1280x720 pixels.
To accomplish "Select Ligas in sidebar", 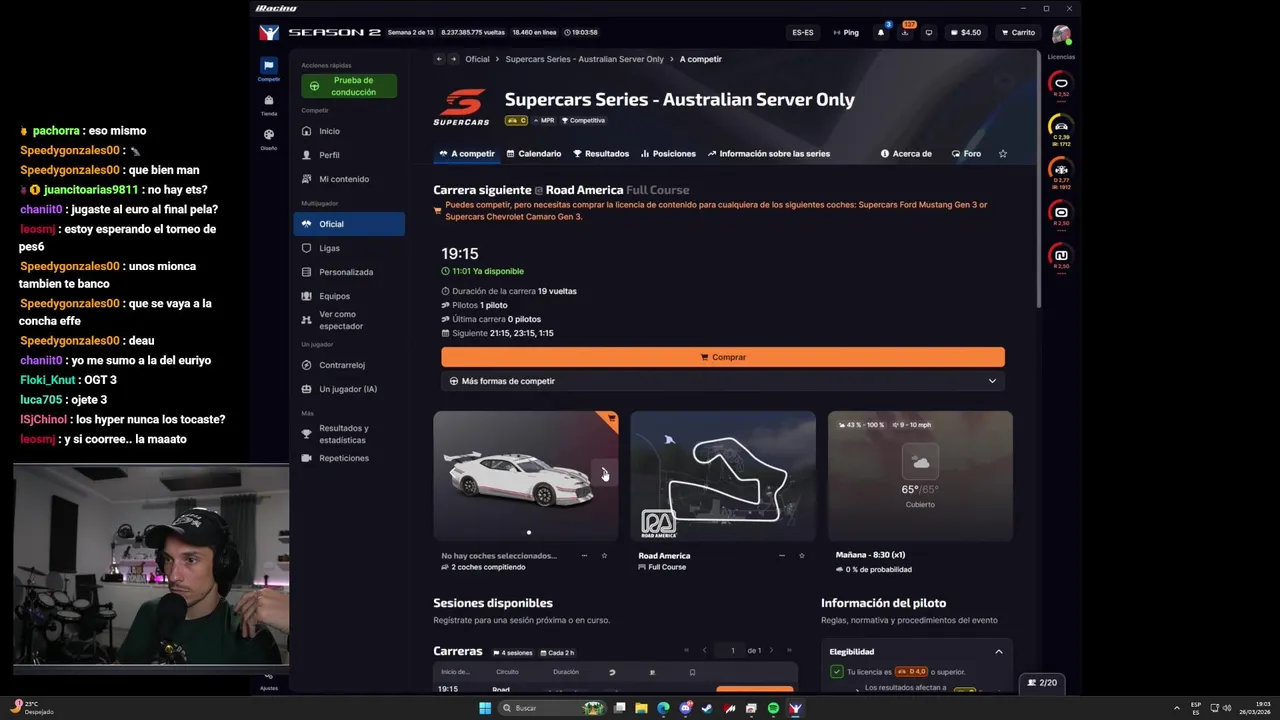I will click(x=349, y=248).
